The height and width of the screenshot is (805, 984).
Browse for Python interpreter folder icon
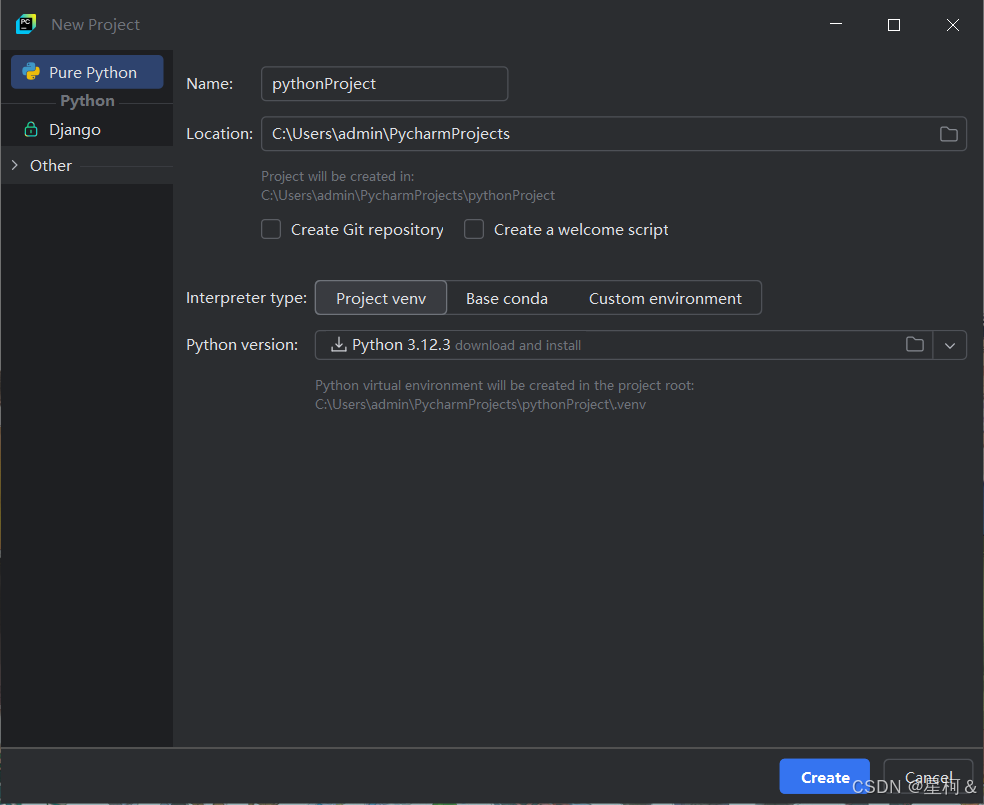point(914,344)
